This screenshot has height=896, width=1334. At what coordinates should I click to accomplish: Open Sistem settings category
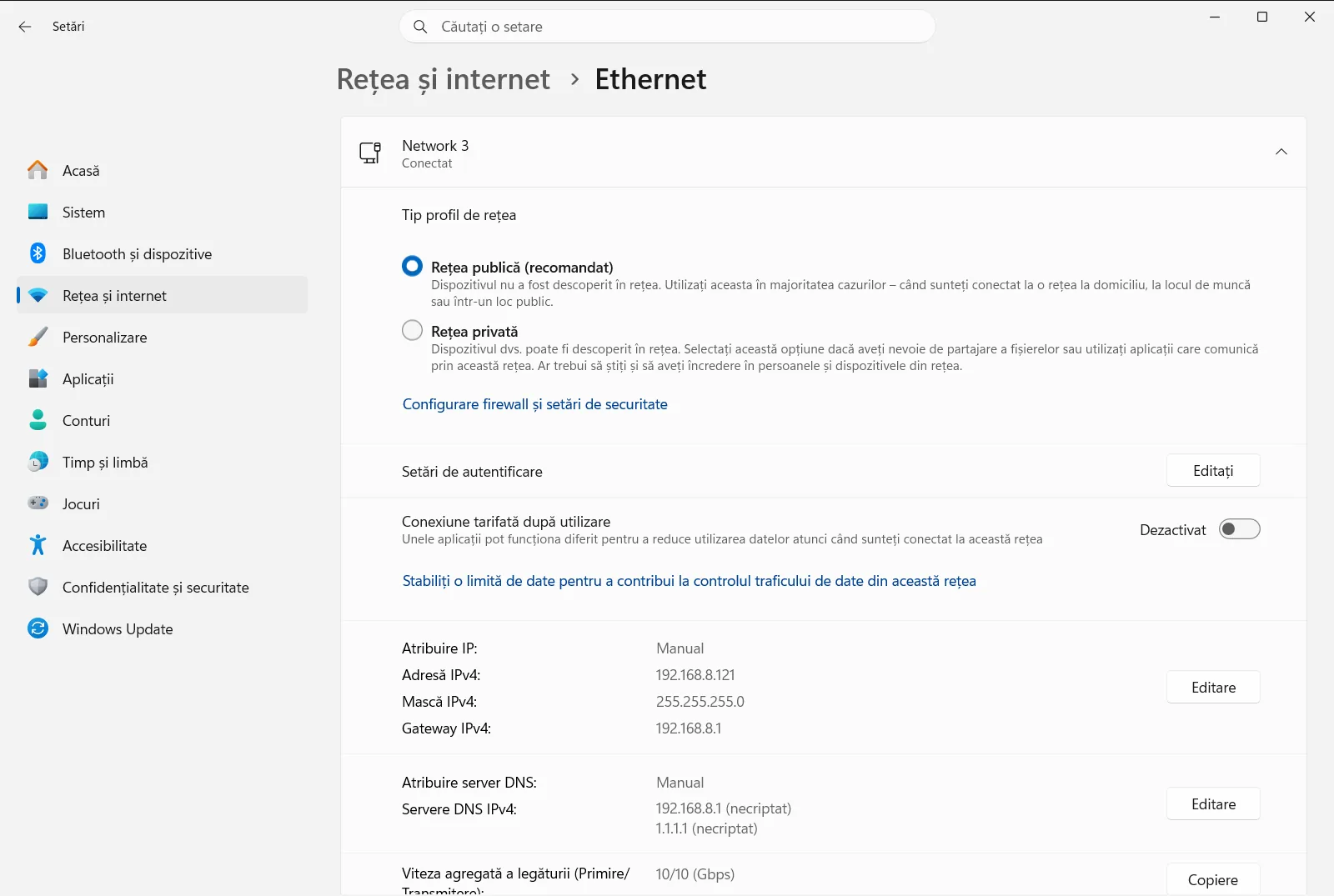(163, 212)
